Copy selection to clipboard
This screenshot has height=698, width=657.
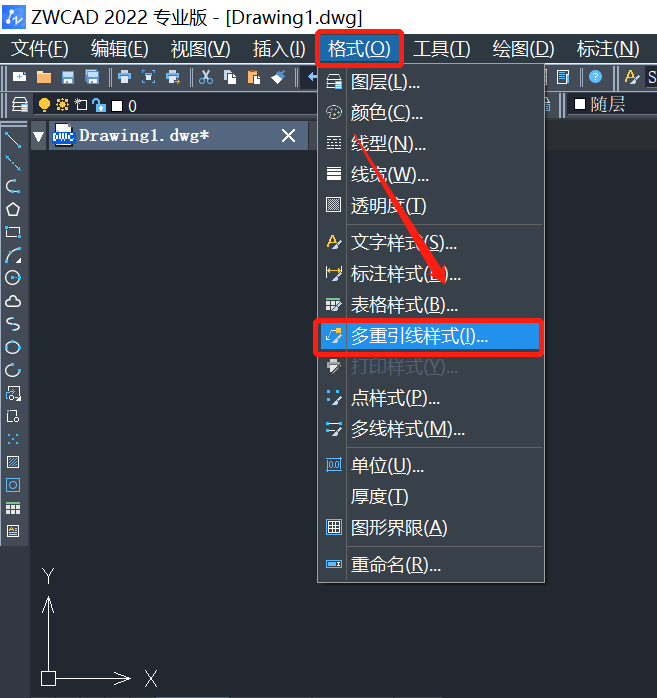pyautogui.click(x=230, y=77)
